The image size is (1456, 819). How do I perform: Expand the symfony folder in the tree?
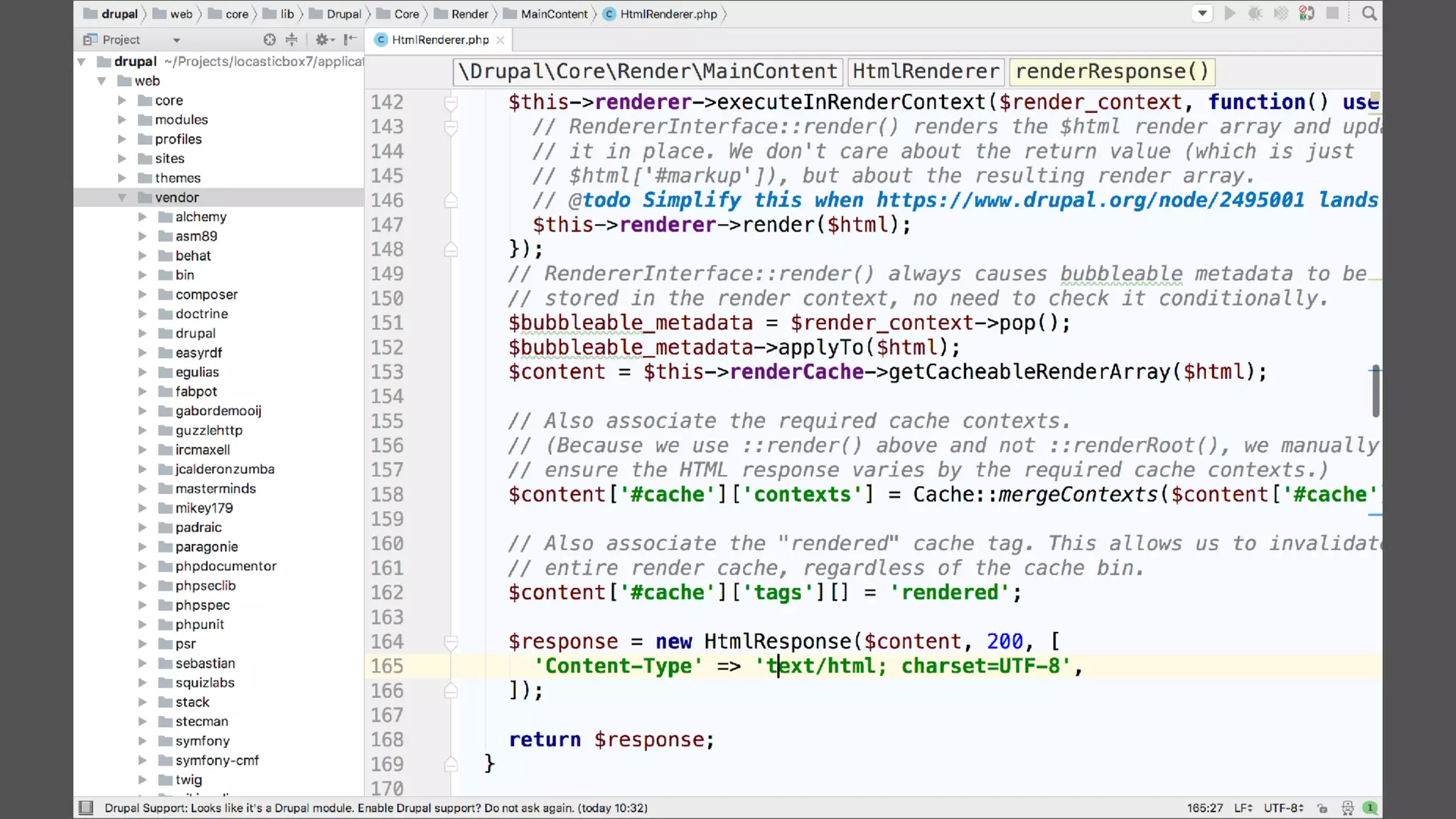[x=142, y=741]
